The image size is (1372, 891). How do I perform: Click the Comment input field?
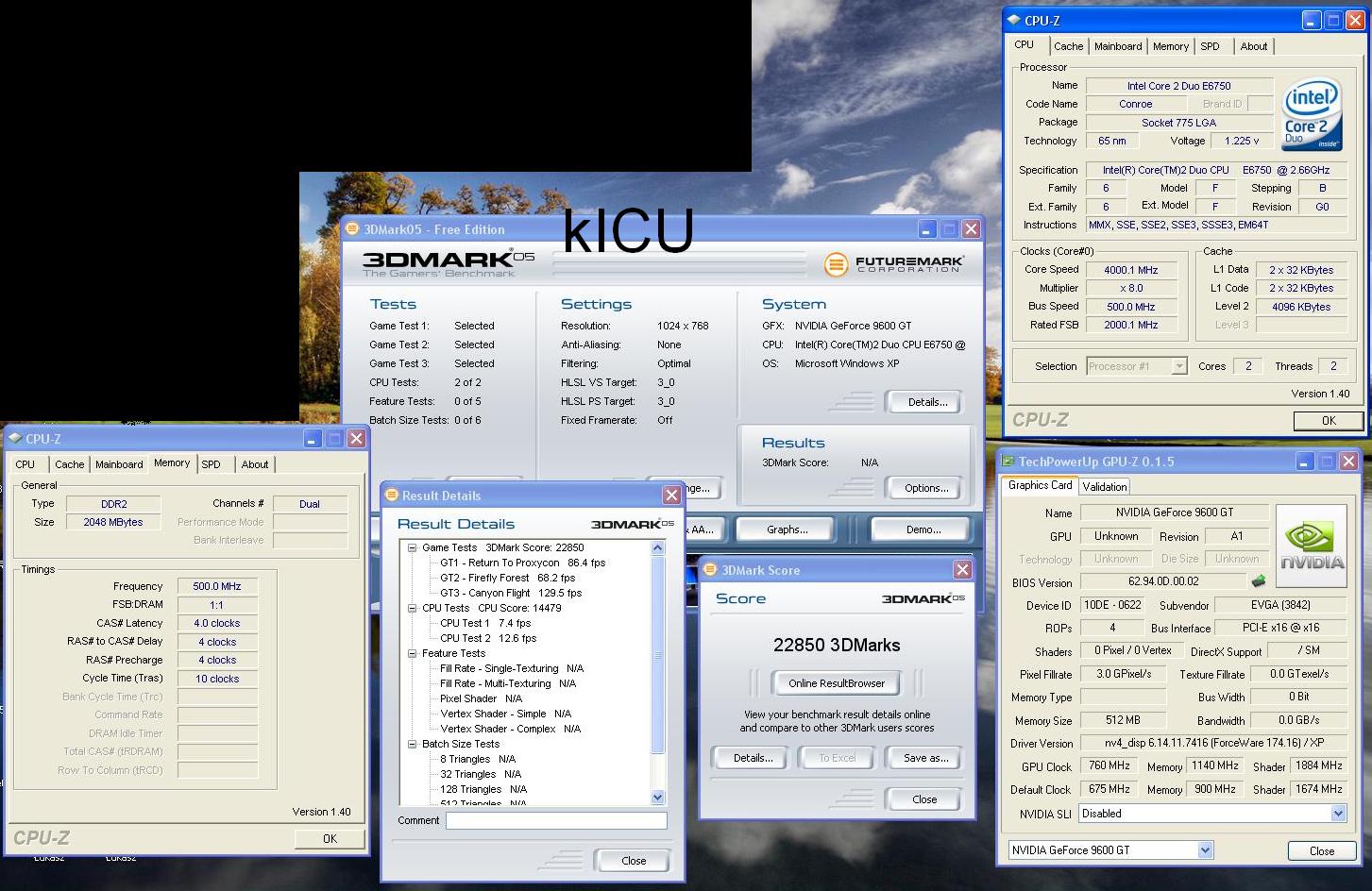point(556,820)
